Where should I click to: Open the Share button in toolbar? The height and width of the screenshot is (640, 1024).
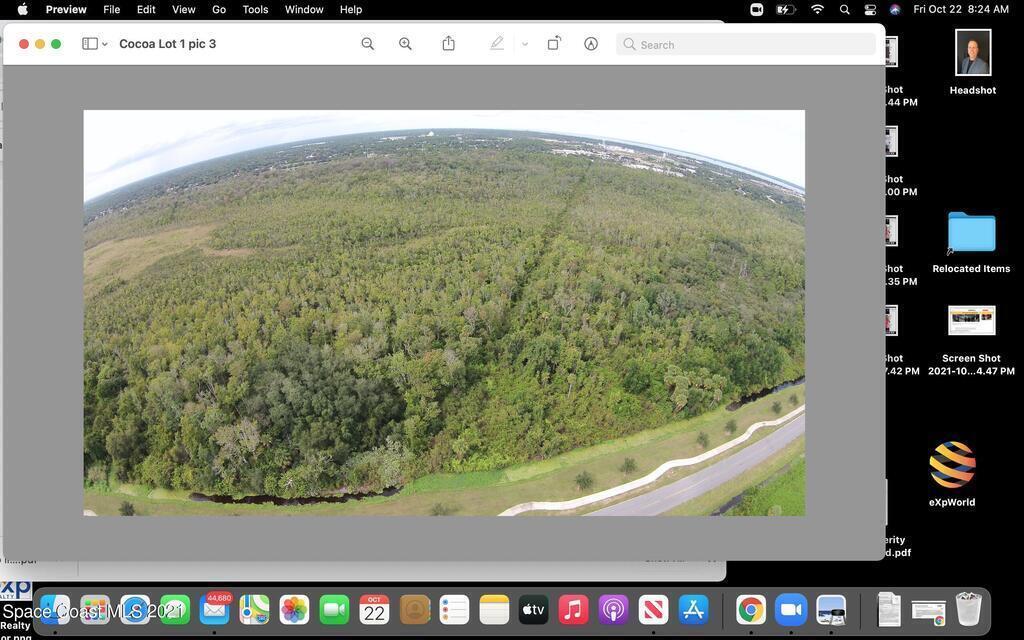(449, 44)
